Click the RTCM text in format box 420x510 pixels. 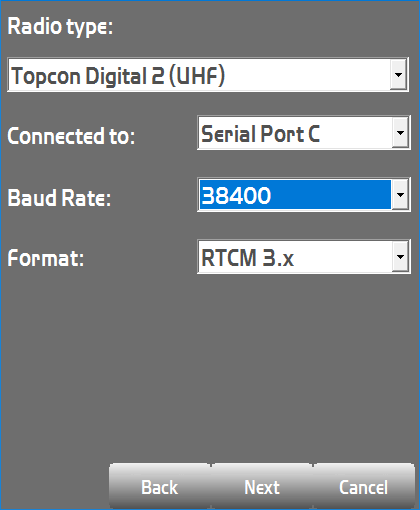229,258
